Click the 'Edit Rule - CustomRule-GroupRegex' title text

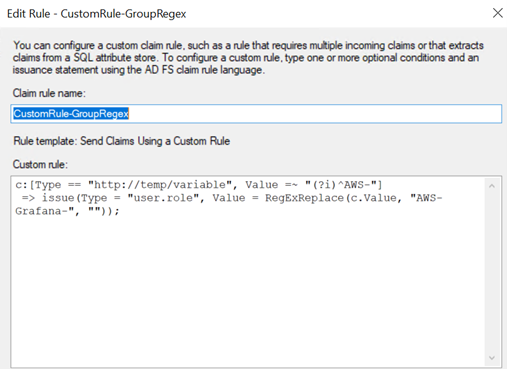point(96,14)
